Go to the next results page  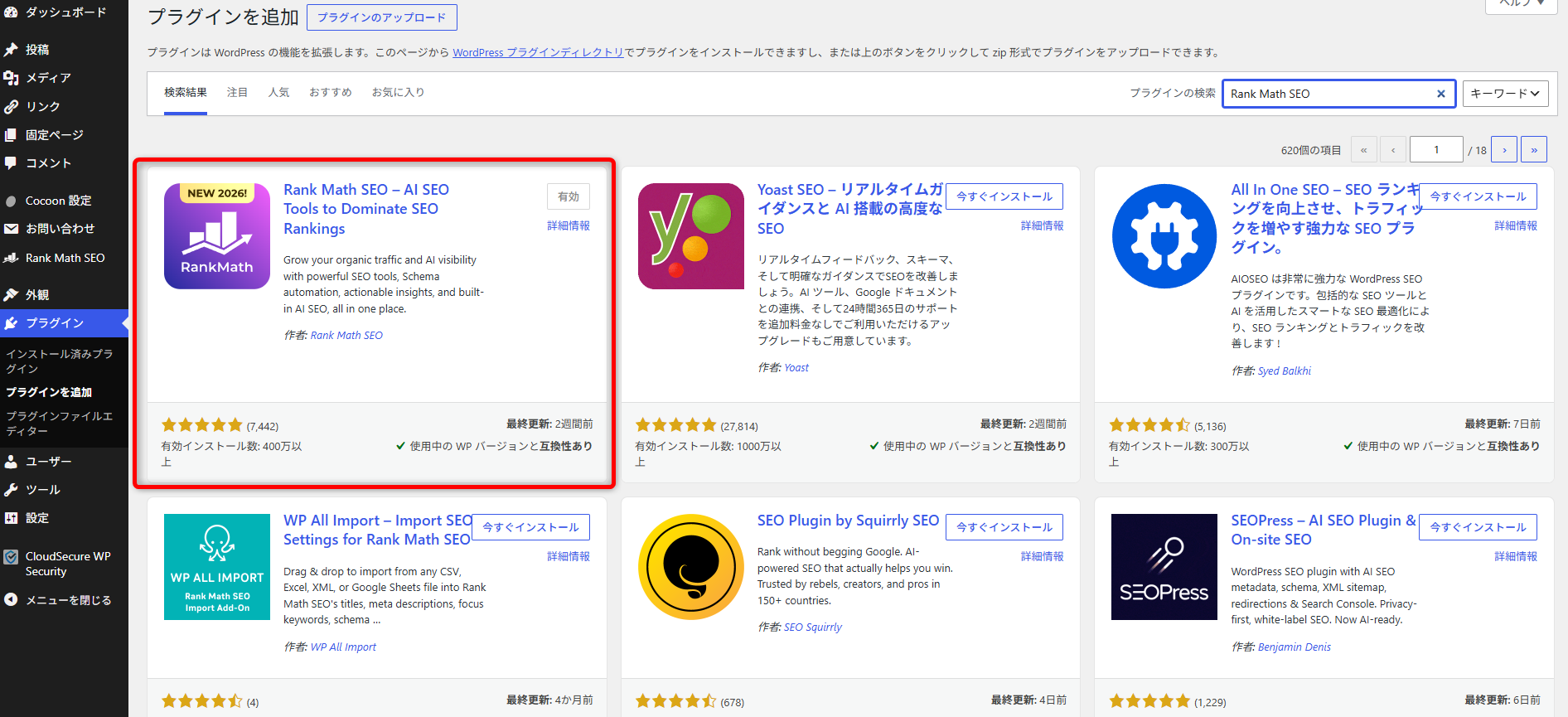point(1504,150)
